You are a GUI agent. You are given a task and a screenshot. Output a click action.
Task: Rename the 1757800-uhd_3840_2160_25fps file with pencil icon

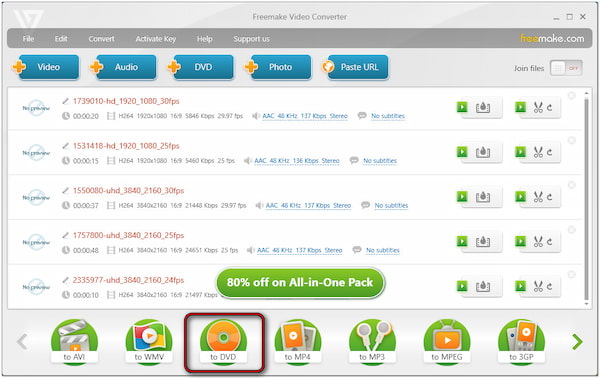tap(65, 235)
